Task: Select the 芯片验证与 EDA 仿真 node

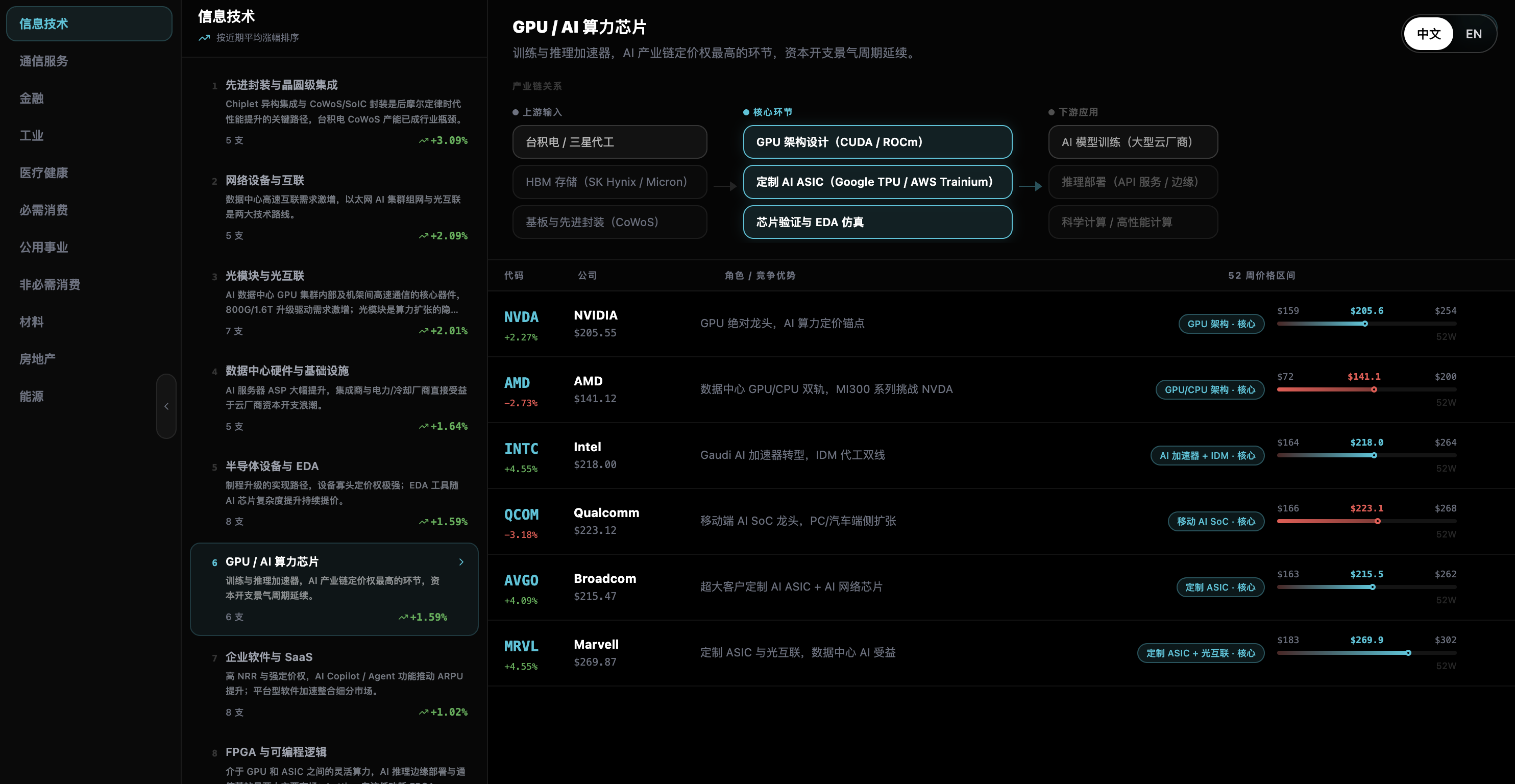Action: 877,222
